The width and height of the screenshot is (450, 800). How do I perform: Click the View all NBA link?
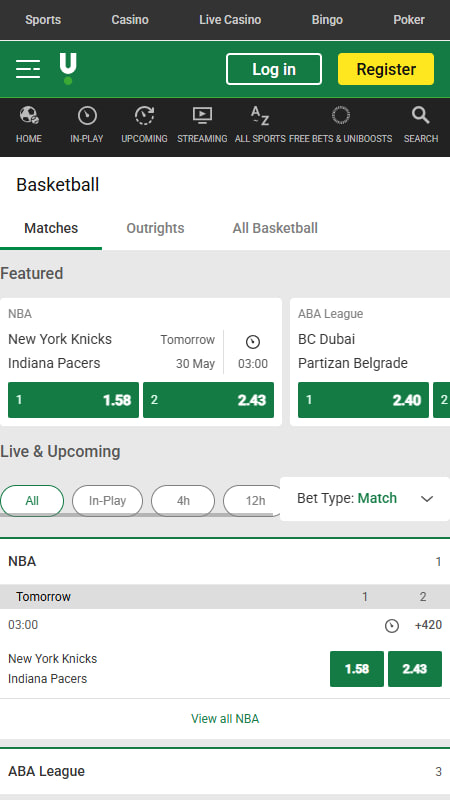coord(225,719)
